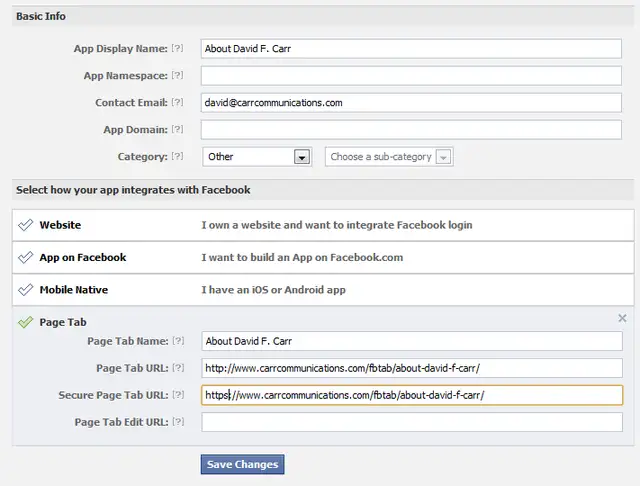Click the empty App Domain field
The width and height of the screenshot is (640, 486).
[x=411, y=130]
